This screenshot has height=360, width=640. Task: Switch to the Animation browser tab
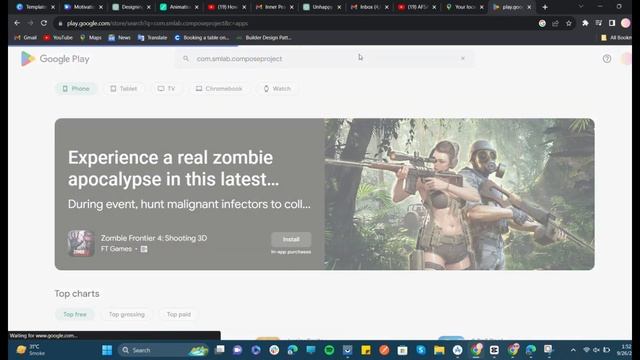pyautogui.click(x=179, y=7)
